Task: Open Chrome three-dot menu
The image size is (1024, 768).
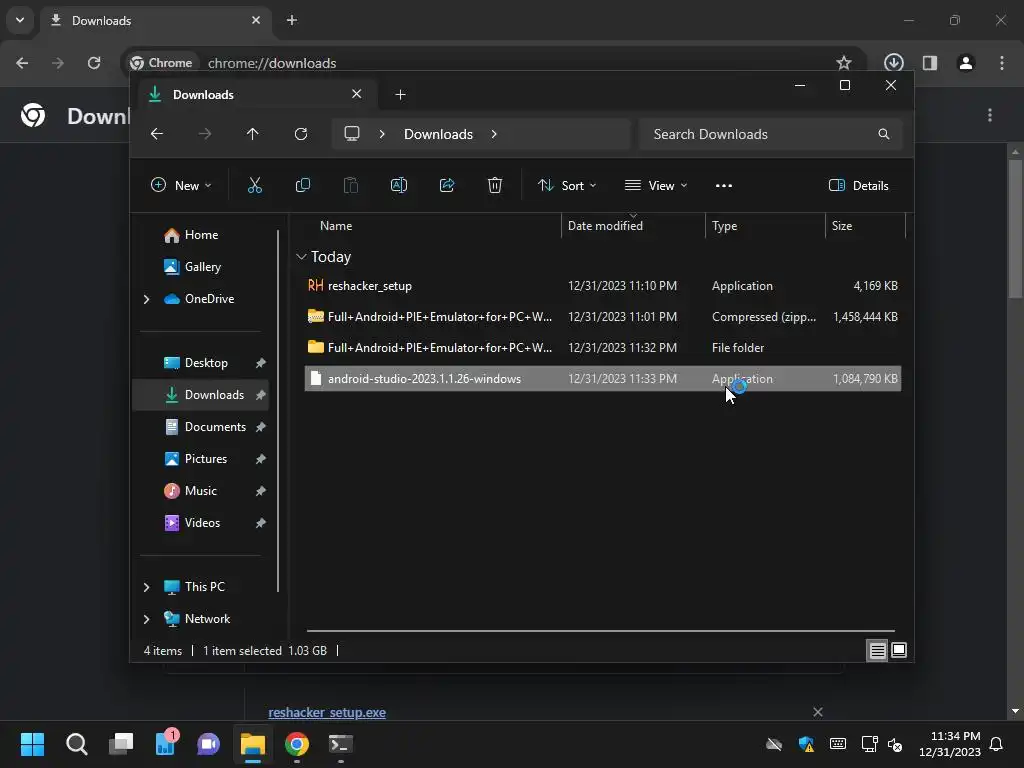Action: (1002, 63)
